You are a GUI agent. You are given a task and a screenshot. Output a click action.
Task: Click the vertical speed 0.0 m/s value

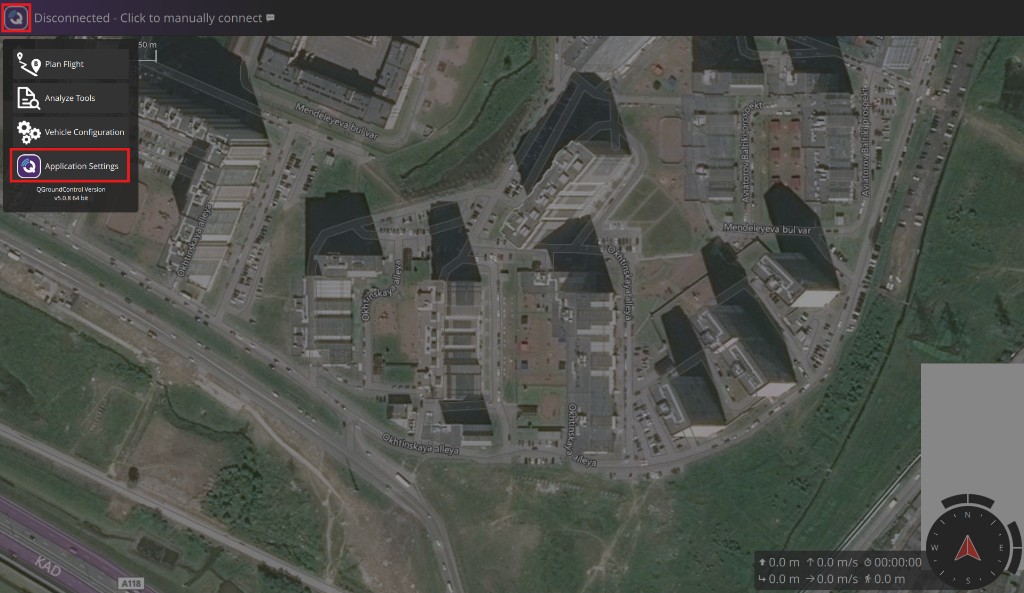point(831,562)
